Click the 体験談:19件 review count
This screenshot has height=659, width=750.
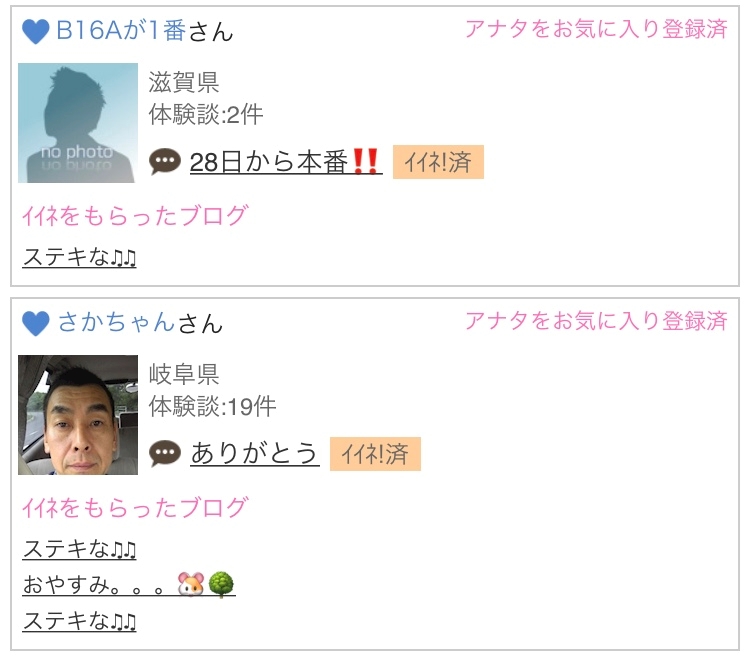click(x=212, y=407)
